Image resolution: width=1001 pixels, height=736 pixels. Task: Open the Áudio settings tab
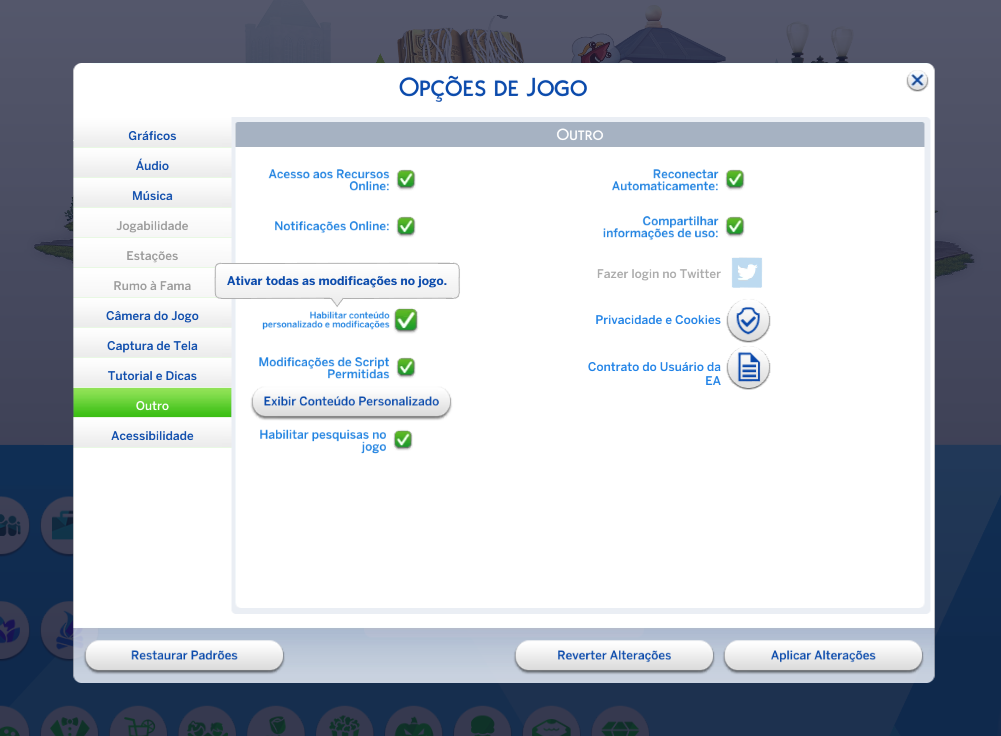tap(152, 166)
